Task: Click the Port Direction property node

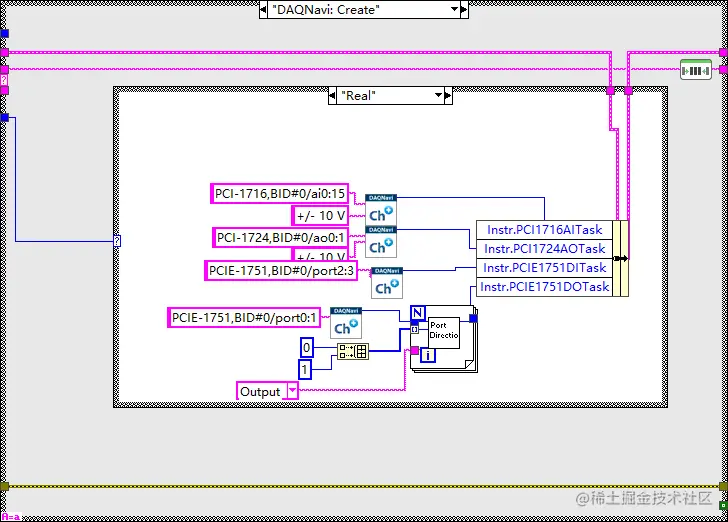Action: coord(444,333)
